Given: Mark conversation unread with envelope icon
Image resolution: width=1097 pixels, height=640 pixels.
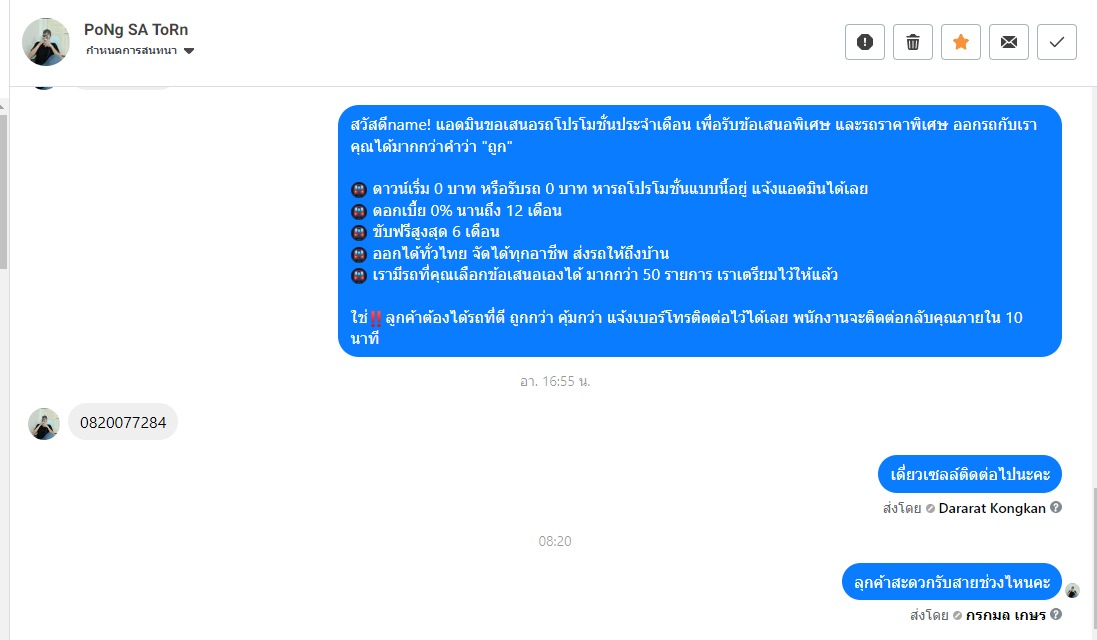Looking at the screenshot, I should tap(1009, 42).
